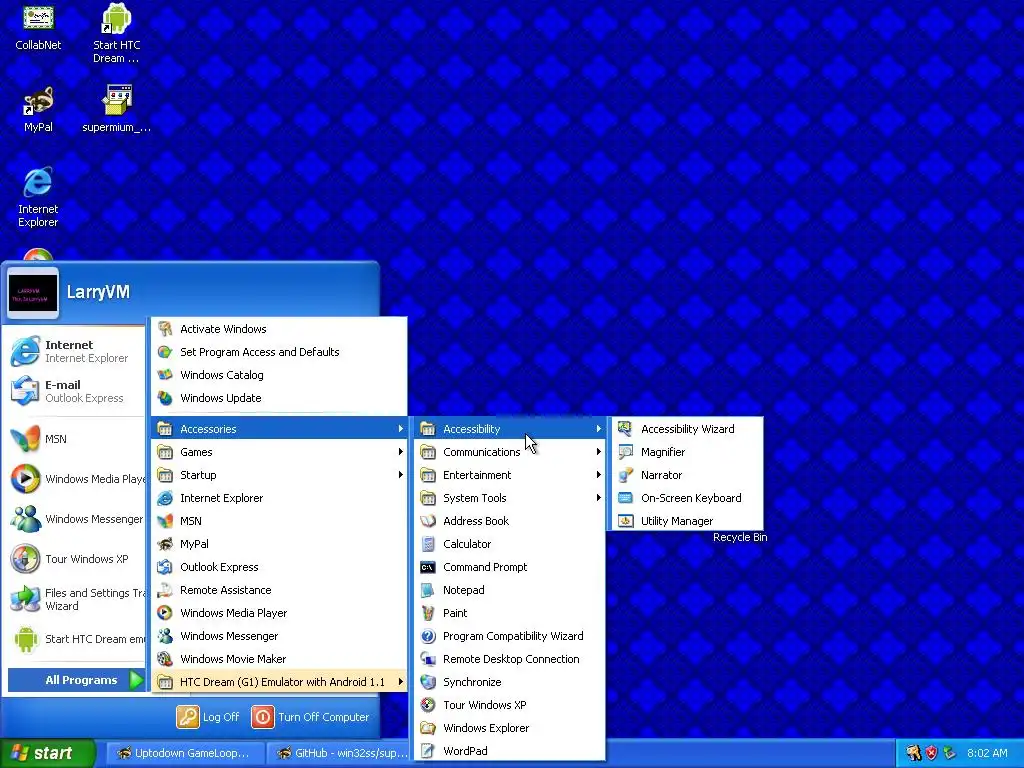Open MyPal in All Programs list
This screenshot has width=1024, height=768.
click(x=279, y=544)
